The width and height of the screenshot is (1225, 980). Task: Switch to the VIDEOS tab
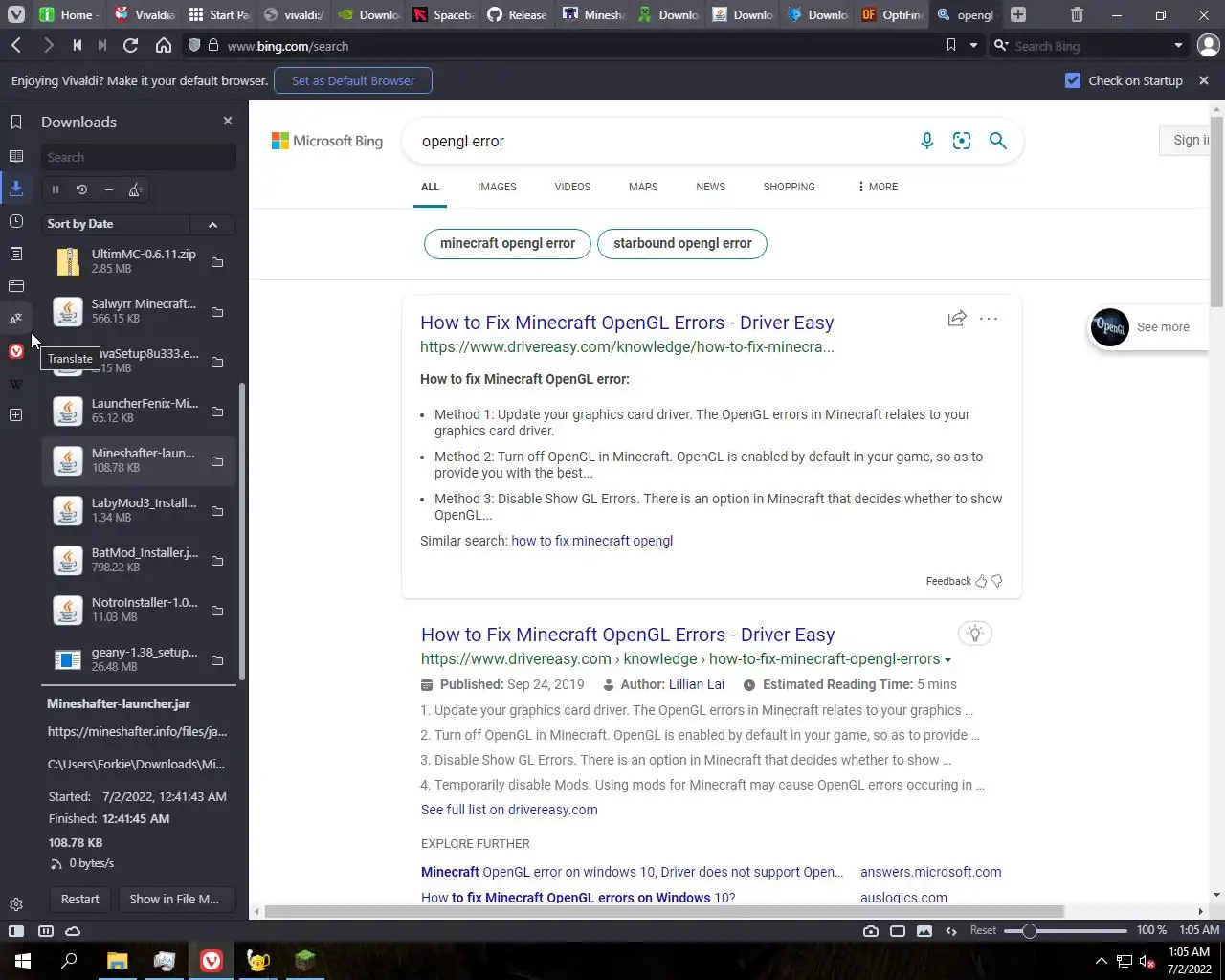point(572,187)
